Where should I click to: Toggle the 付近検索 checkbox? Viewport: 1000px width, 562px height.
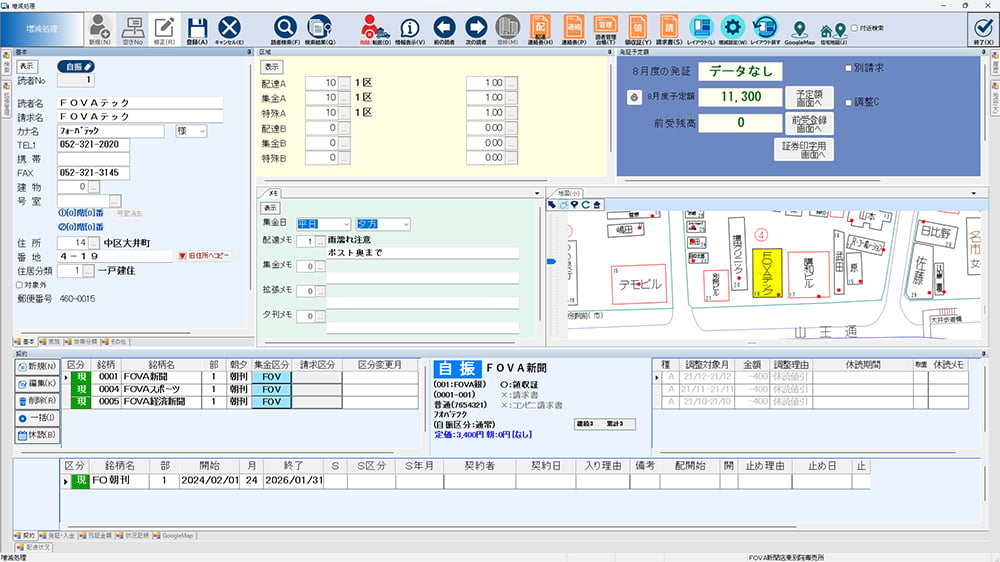(x=855, y=28)
